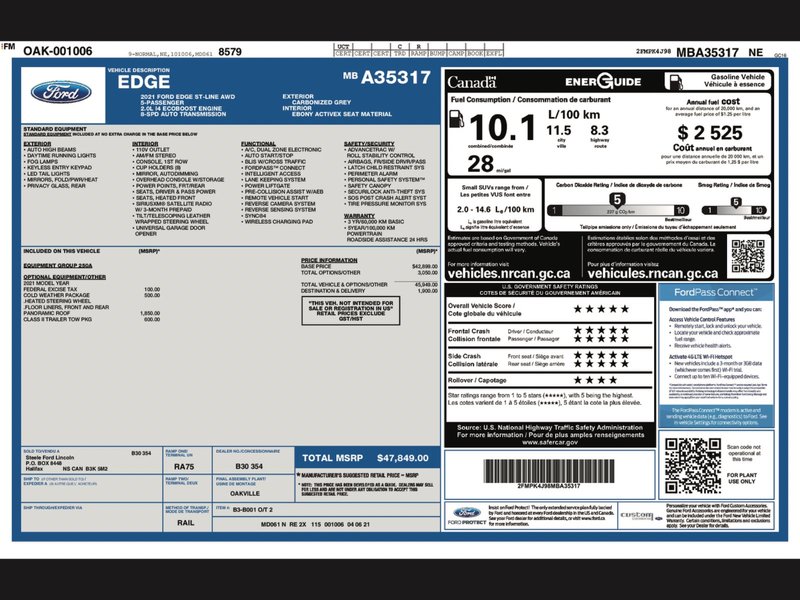Click the 'WARRANTY' heading

pyautogui.click(x=359, y=216)
